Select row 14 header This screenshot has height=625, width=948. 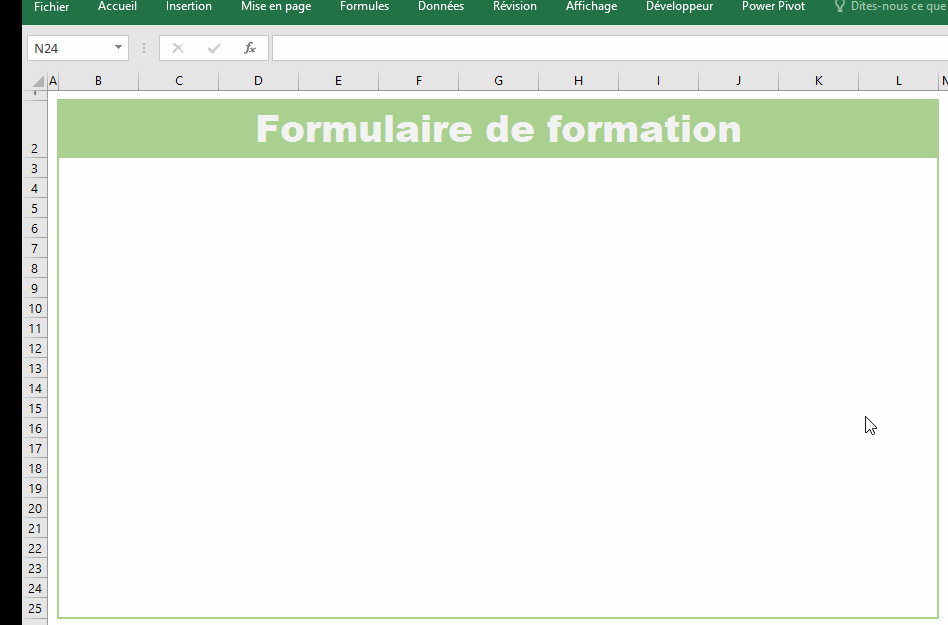pyautogui.click(x=35, y=388)
